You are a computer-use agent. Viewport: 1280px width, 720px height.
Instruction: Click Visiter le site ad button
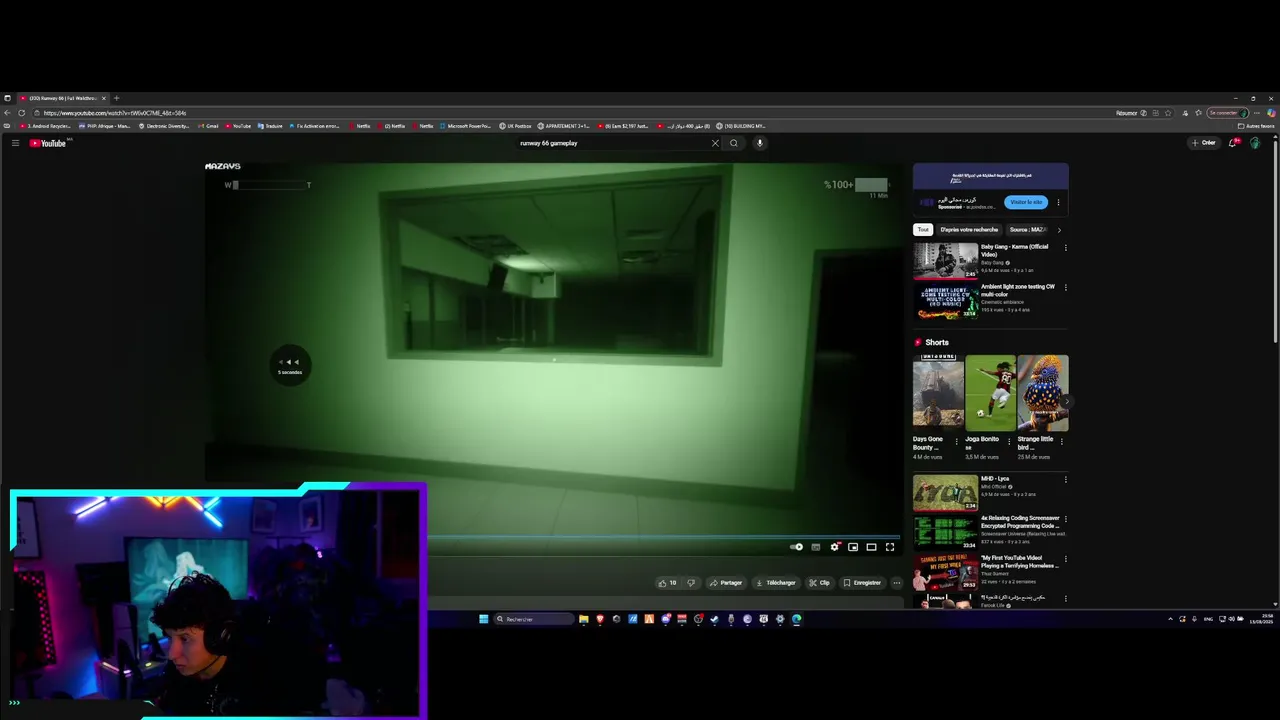coord(1026,202)
